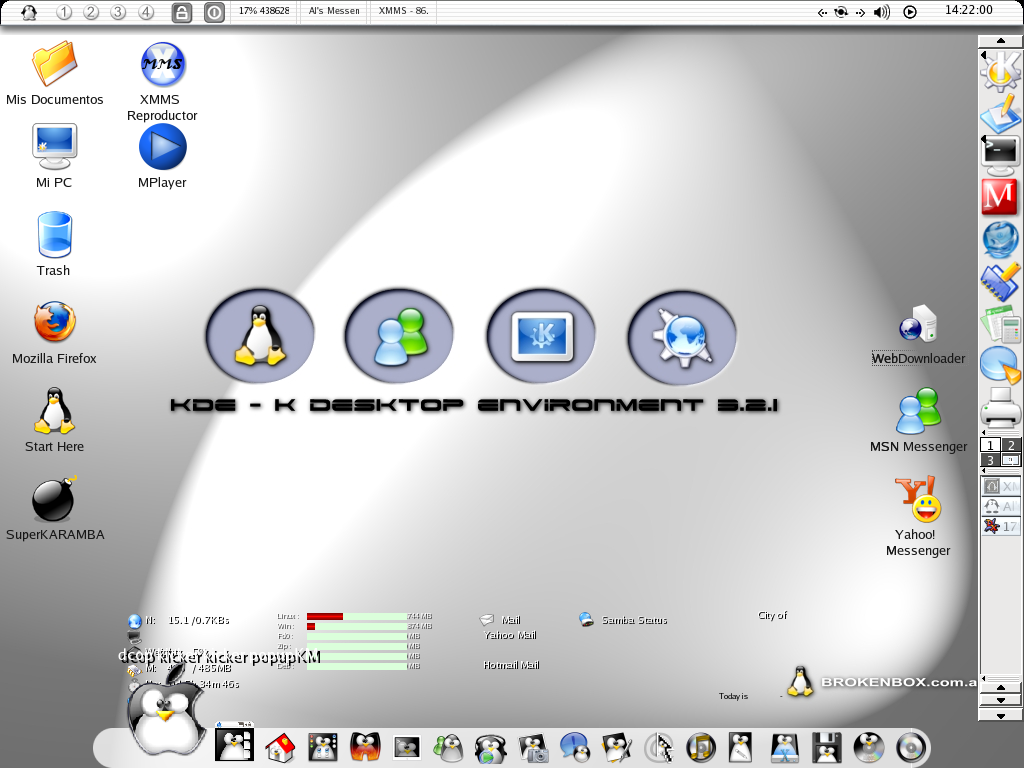Open the spreadsheet calculator icon in side panel
Image resolution: width=1024 pixels, height=768 pixels.
tap(1000, 325)
